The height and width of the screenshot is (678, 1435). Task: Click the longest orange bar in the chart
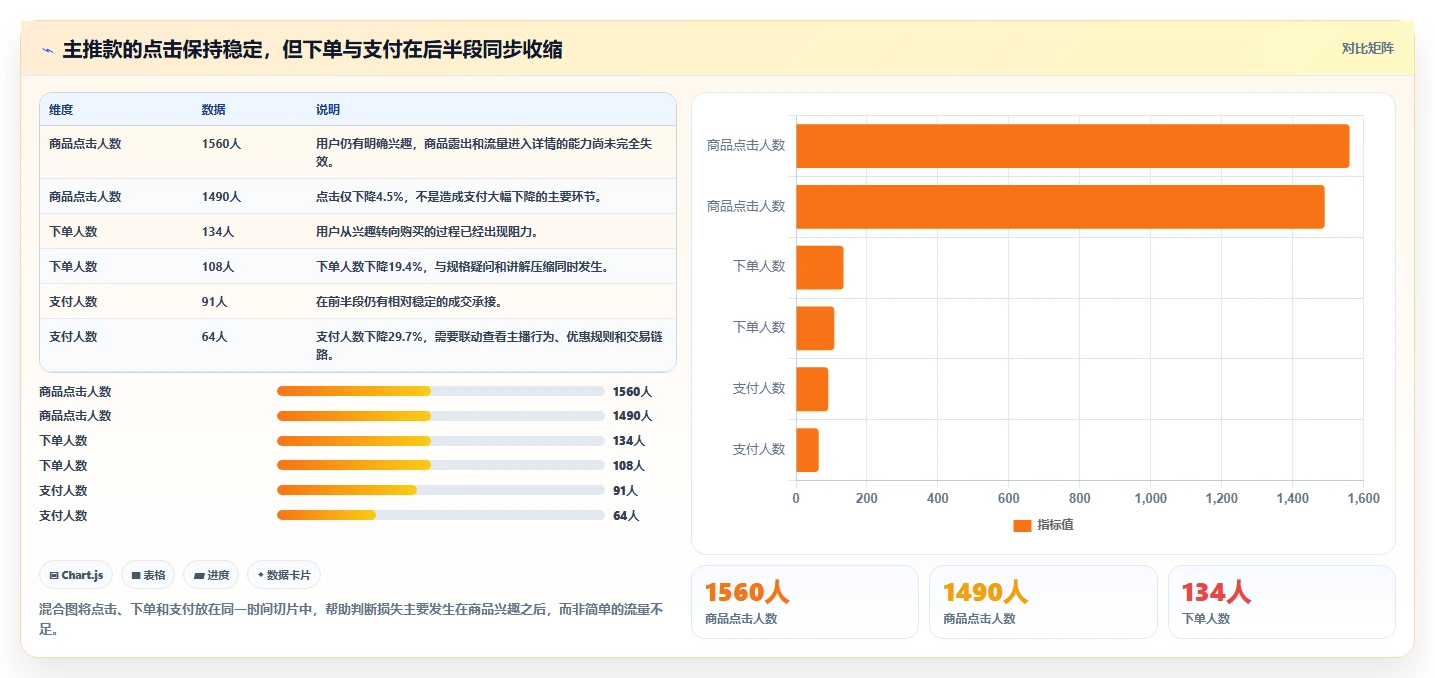(1072, 146)
